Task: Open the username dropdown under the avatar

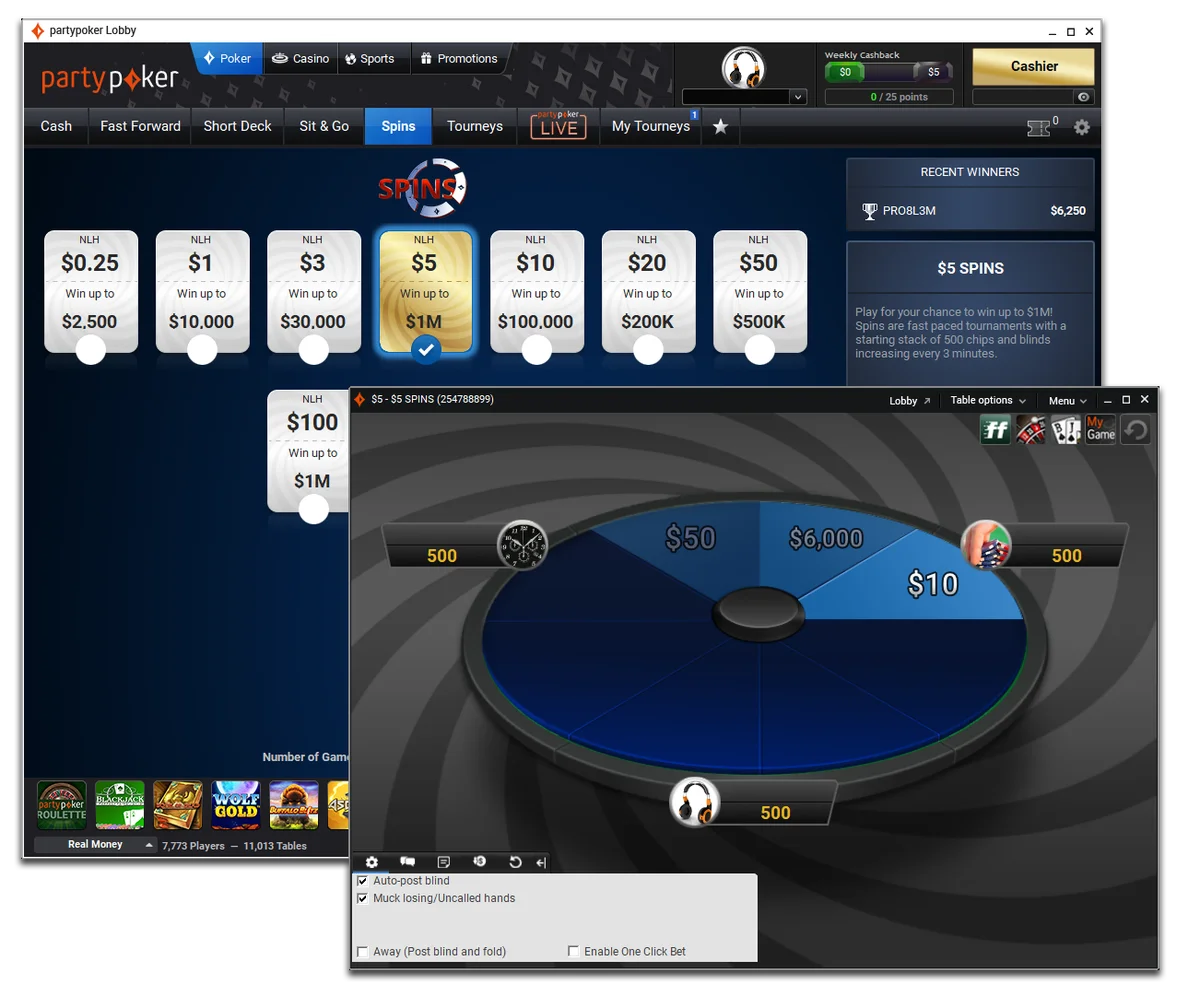Action: point(744,97)
